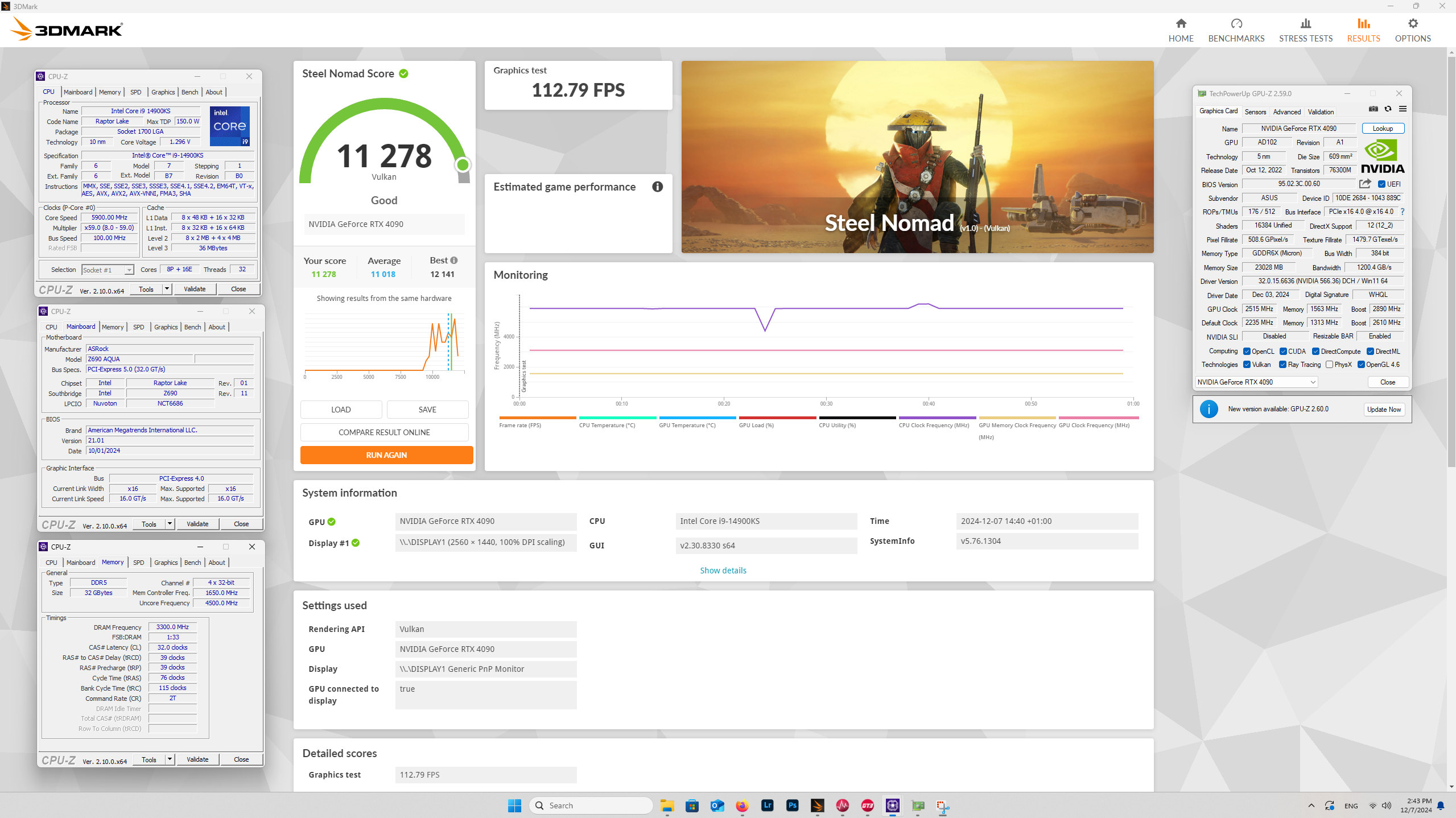
Task: Click the orange Frame rate legend swatch
Action: tap(537, 418)
